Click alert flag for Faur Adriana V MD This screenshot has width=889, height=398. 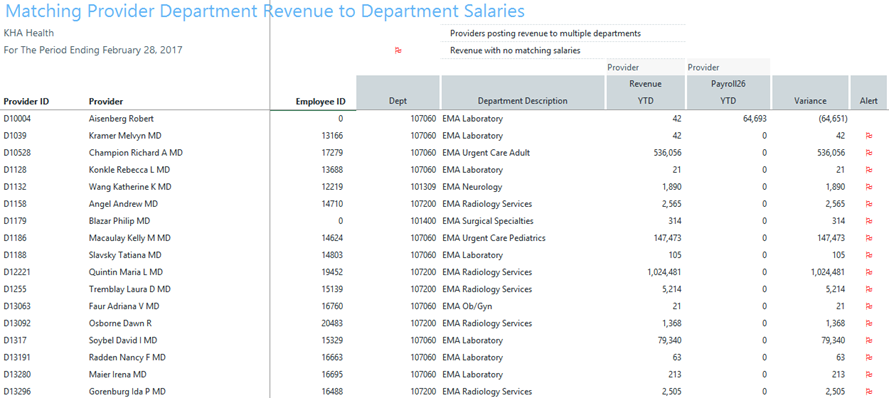click(868, 307)
